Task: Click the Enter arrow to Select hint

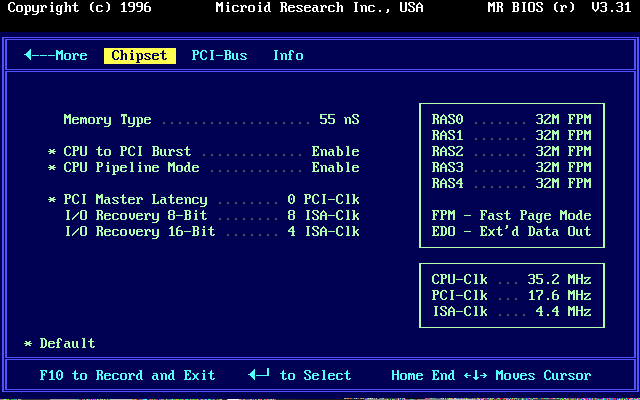Action: pyautogui.click(x=300, y=376)
